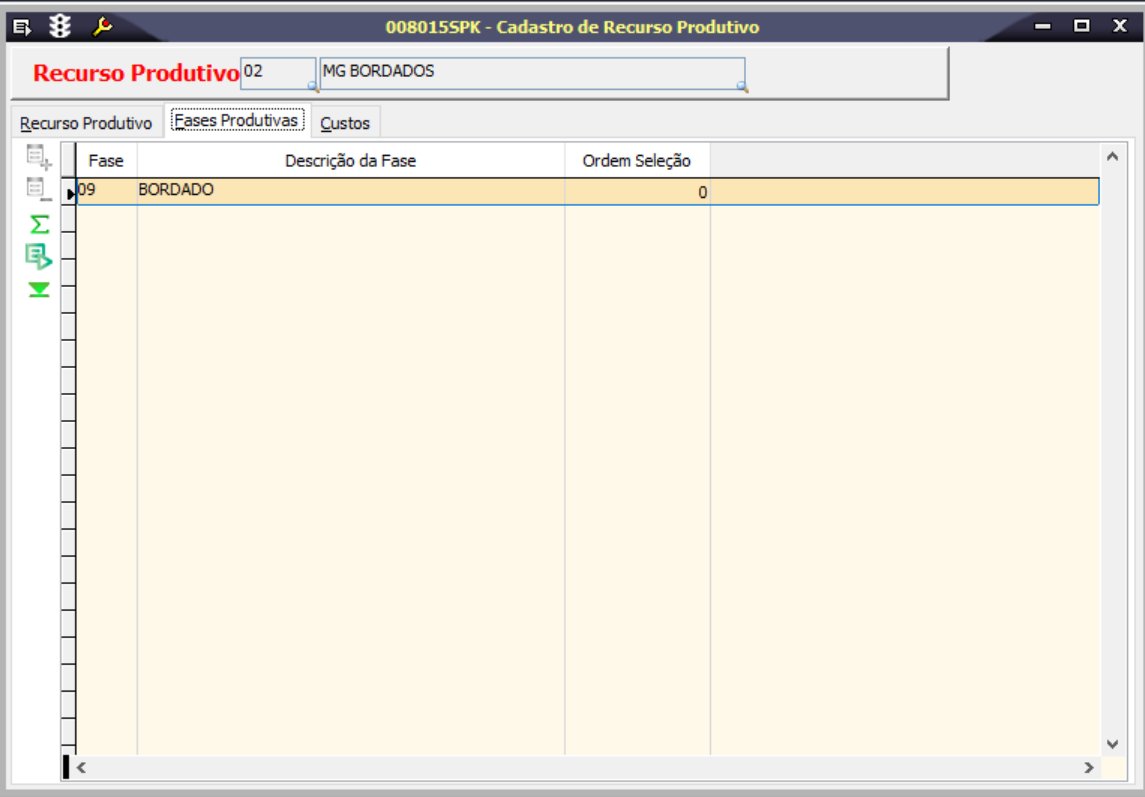Select the Fases Produtivas tab
Image resolution: width=1145 pixels, height=797 pixels.
[x=237, y=121]
